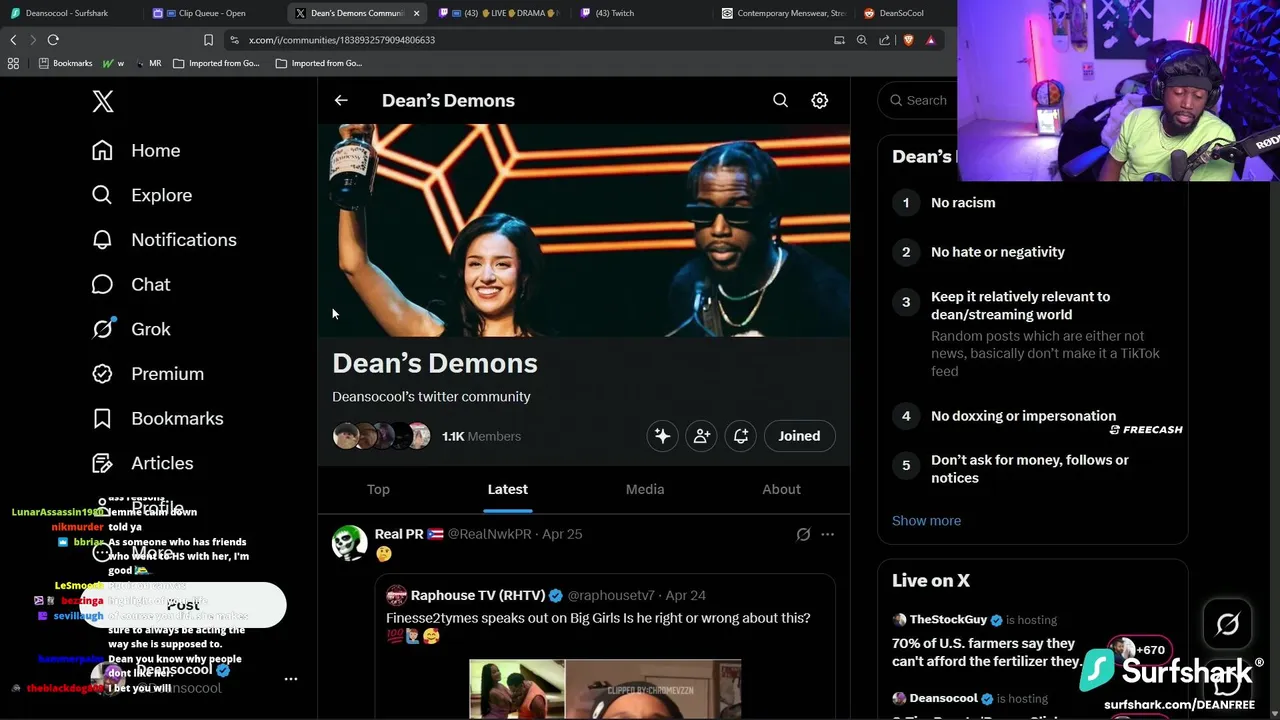Search within Dean's Demons community
This screenshot has width=1280, height=720.
[x=780, y=100]
